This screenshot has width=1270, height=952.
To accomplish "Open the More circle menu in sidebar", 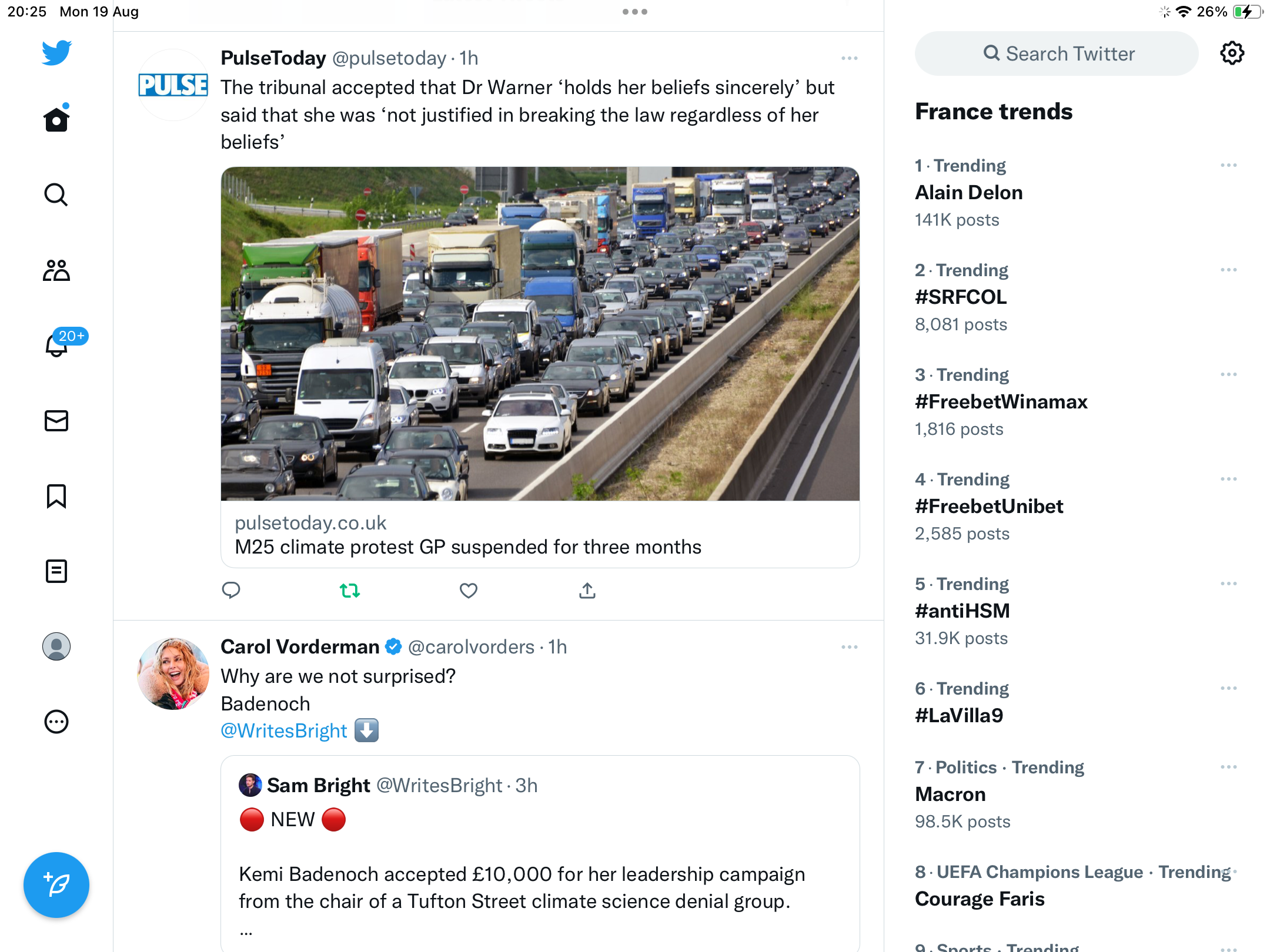I will tap(56, 722).
